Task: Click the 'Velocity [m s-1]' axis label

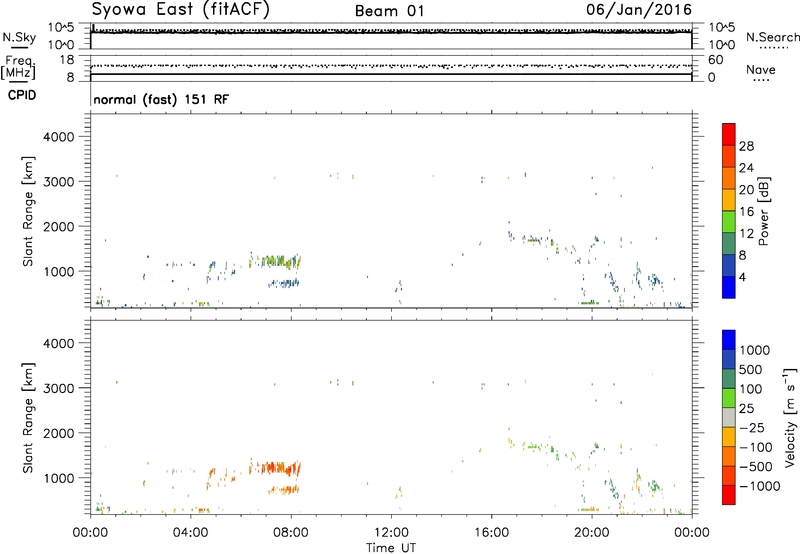Action: (789, 417)
